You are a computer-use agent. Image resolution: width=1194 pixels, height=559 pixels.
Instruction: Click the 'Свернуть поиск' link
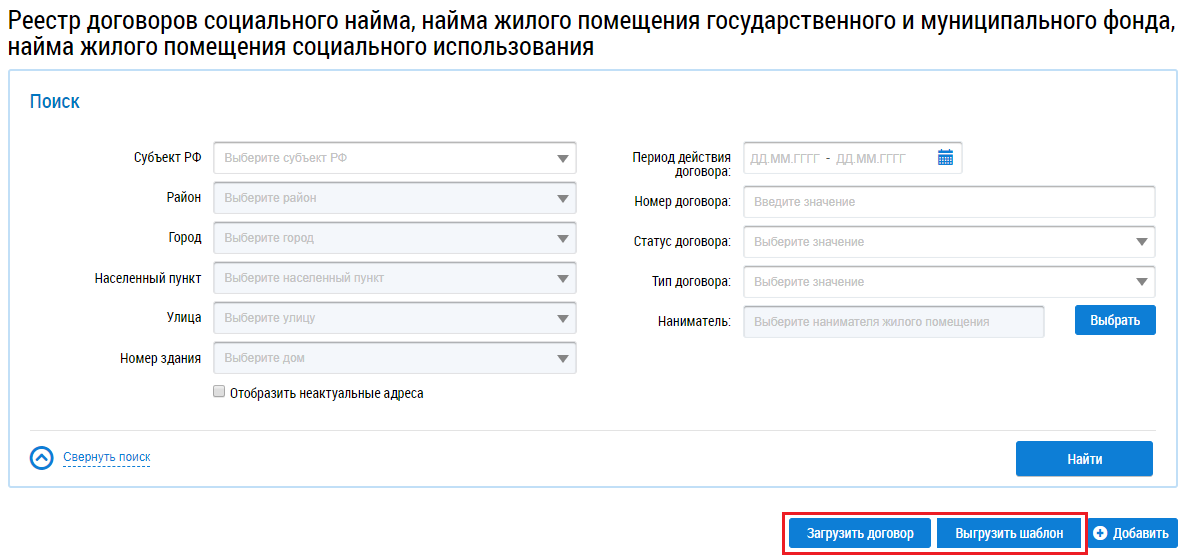pyautogui.click(x=107, y=458)
